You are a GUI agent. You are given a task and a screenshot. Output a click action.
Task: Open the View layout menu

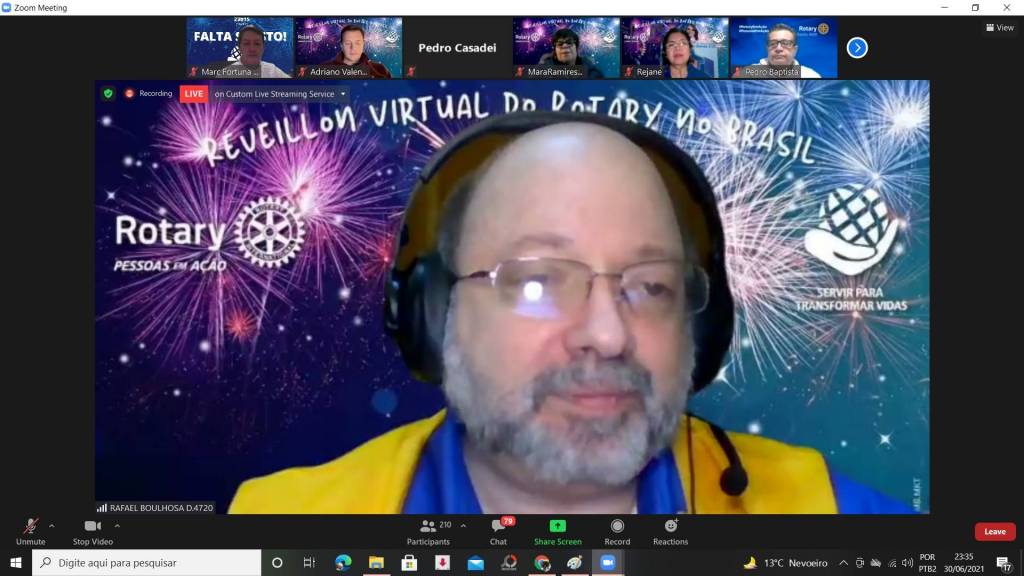(x=999, y=28)
